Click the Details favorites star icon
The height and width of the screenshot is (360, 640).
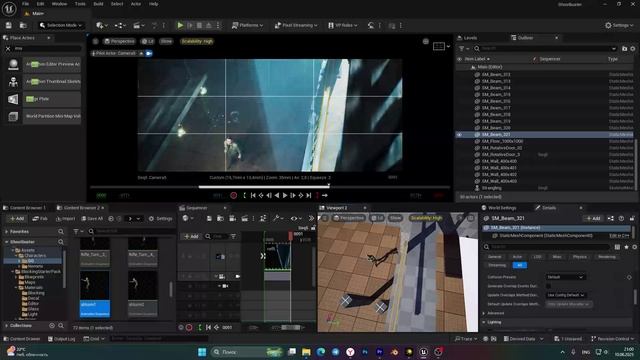pyautogui.click(x=626, y=247)
